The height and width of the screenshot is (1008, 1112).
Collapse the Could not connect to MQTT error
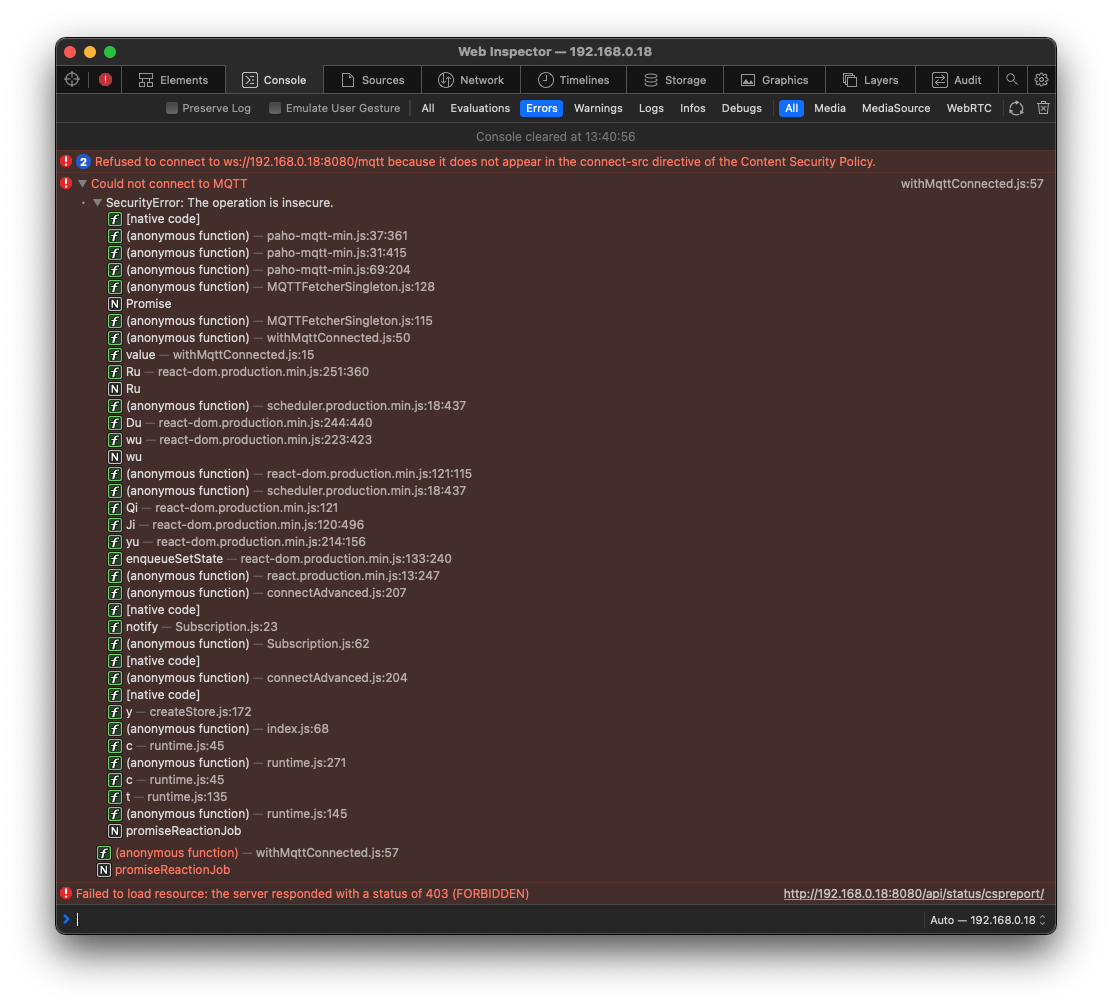tap(82, 183)
